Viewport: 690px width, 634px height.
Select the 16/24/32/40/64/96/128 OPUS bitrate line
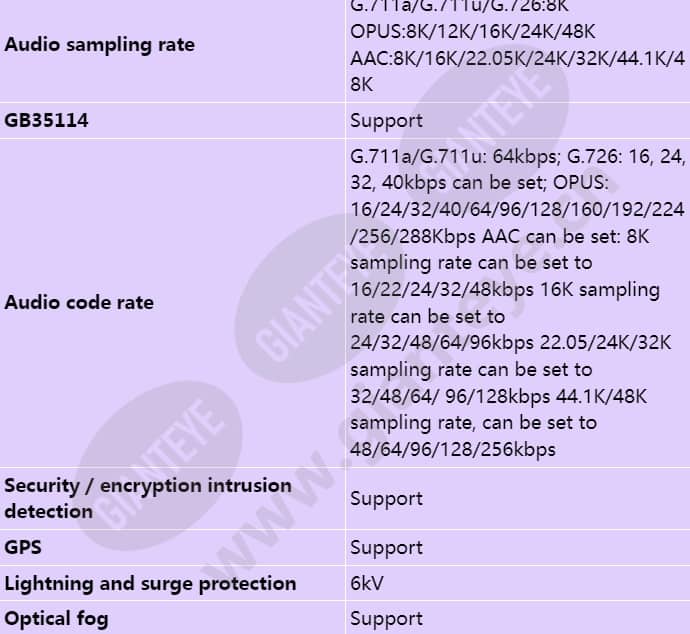coord(518,209)
